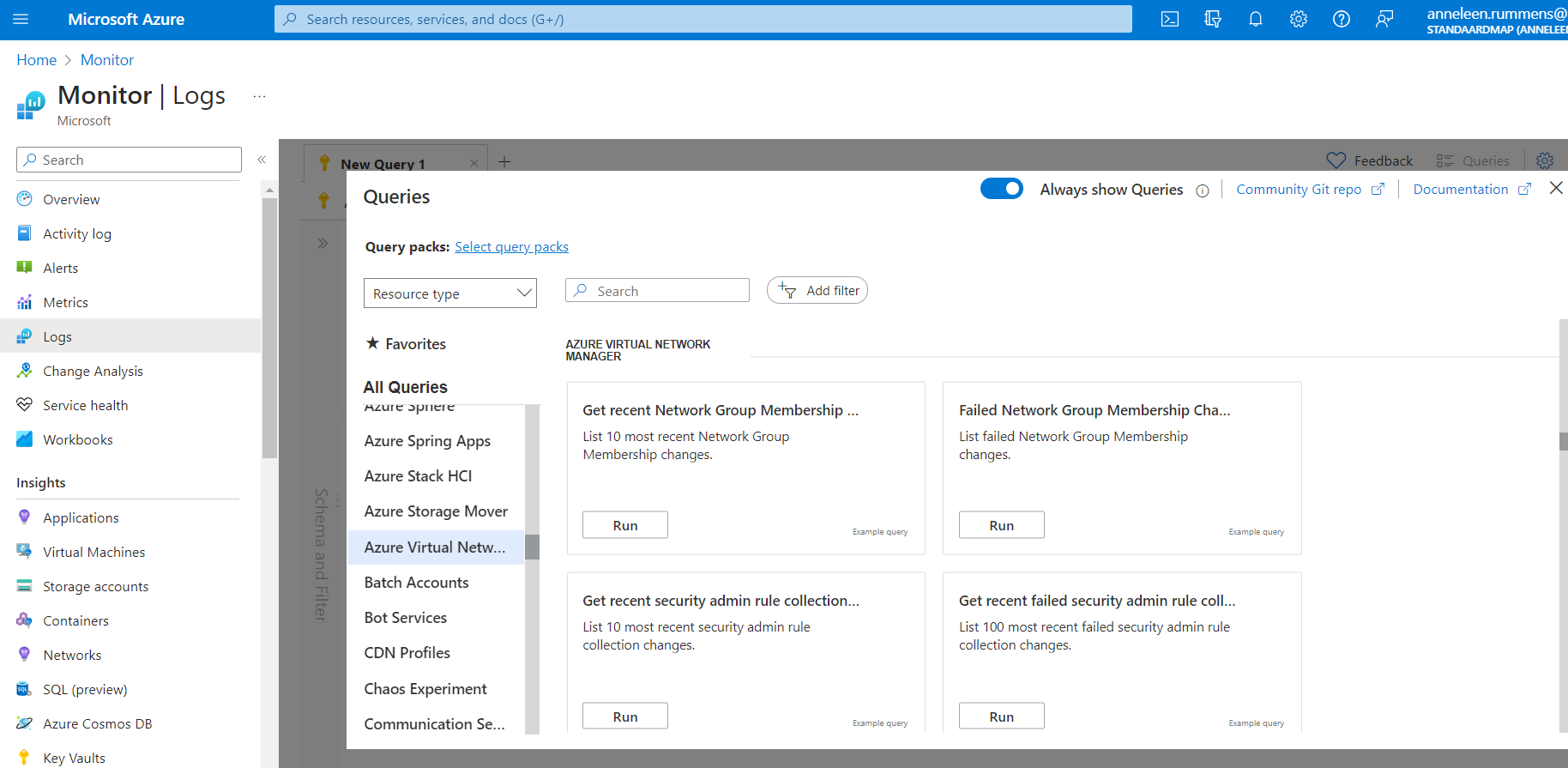This screenshot has width=1568, height=768.
Task: Run Failed Network Group Membership Changes query
Action: coord(1002,525)
